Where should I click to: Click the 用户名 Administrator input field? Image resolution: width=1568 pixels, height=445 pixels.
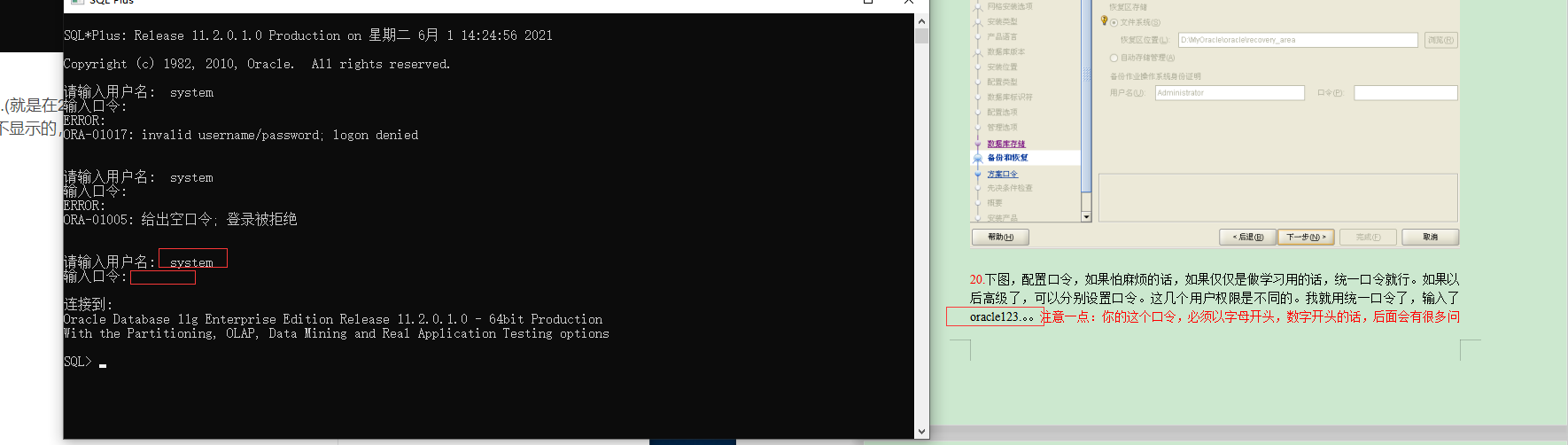pyautogui.click(x=1230, y=93)
